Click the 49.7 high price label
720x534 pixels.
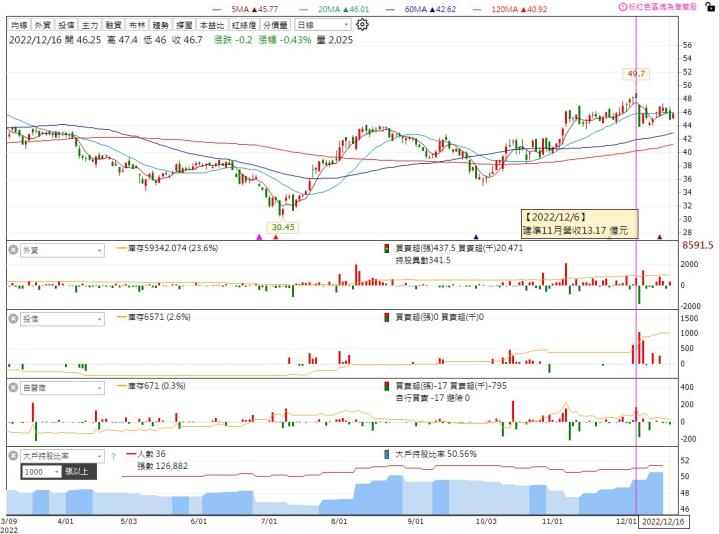click(x=636, y=73)
